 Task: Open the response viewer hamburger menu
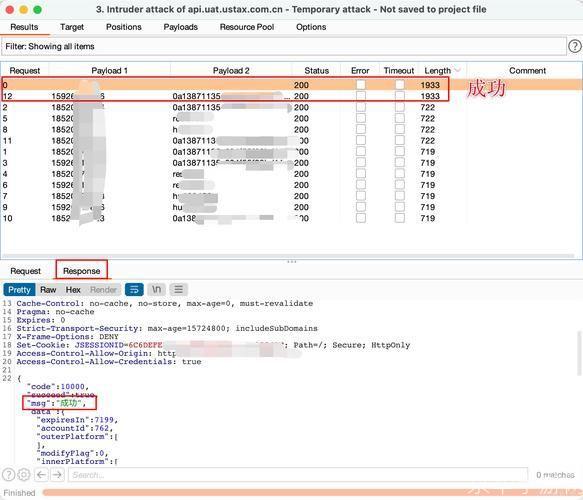178,289
